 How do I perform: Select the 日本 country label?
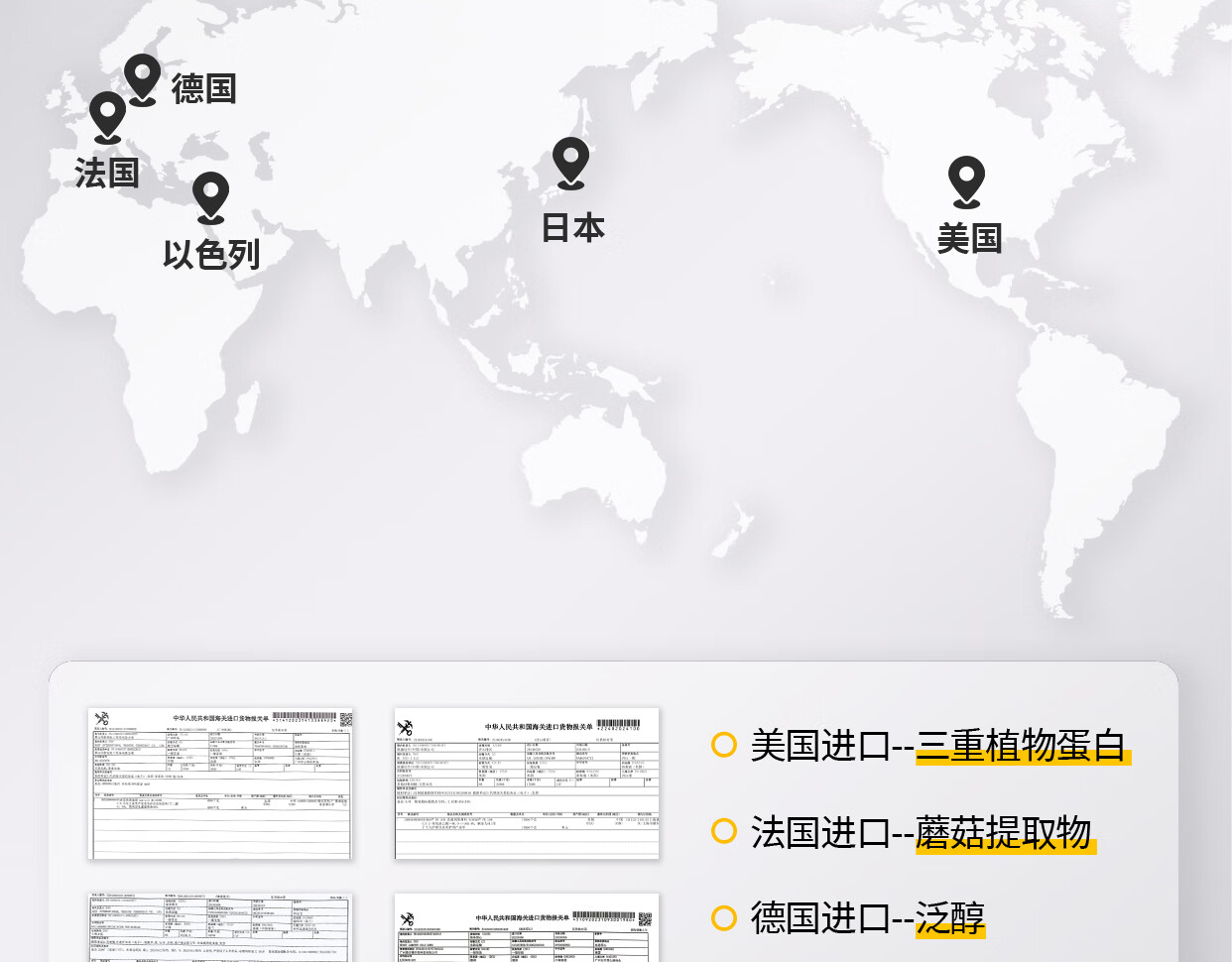coord(573,228)
